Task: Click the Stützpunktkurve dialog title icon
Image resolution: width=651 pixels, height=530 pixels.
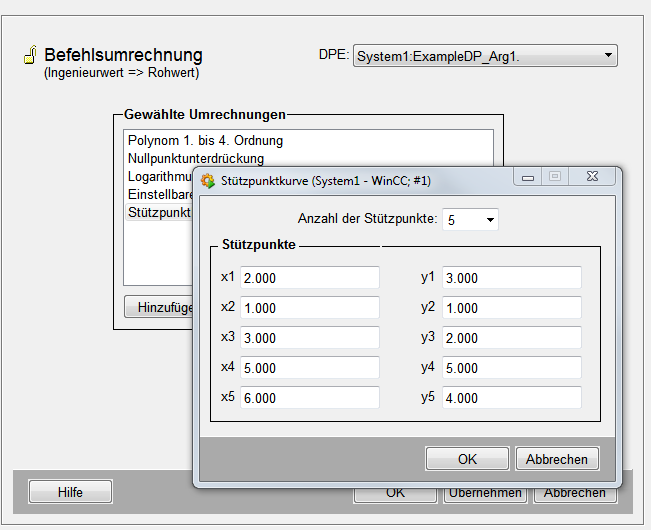Action: click(x=208, y=181)
